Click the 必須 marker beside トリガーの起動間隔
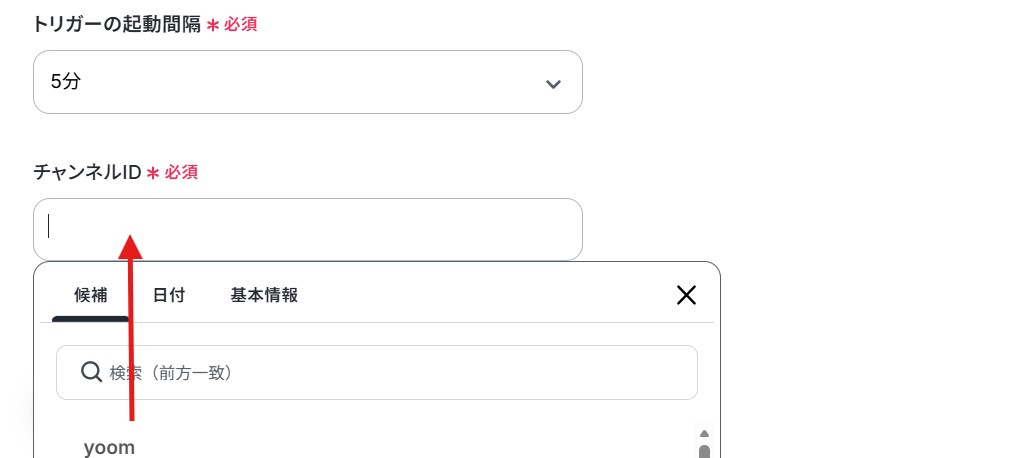1013x458 pixels. (x=240, y=25)
